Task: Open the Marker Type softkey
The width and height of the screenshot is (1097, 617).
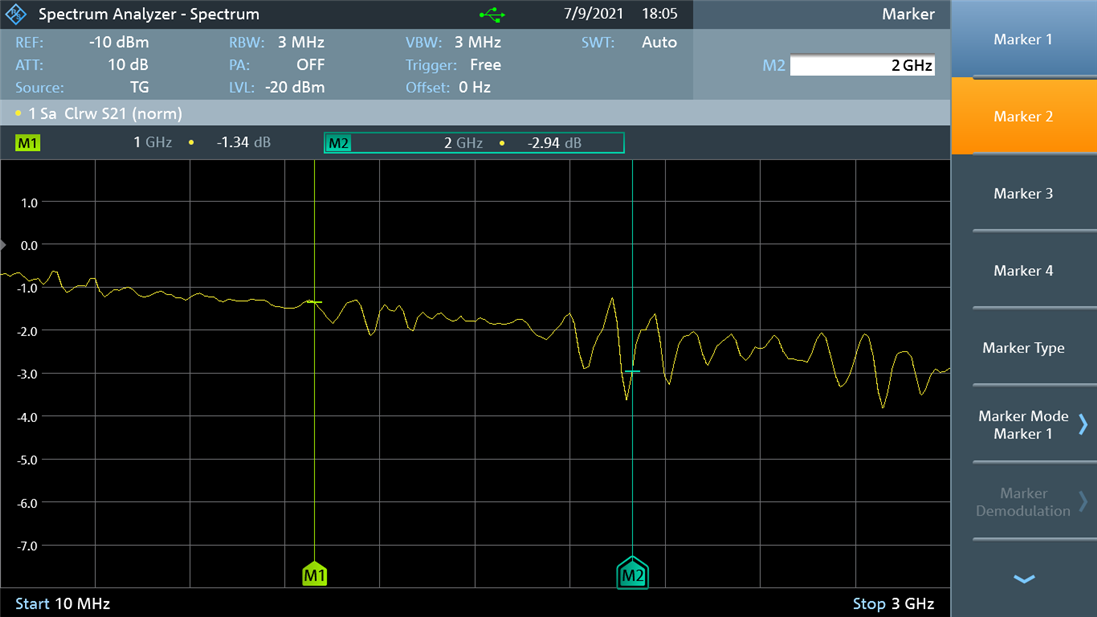Action: pyautogui.click(x=1024, y=348)
